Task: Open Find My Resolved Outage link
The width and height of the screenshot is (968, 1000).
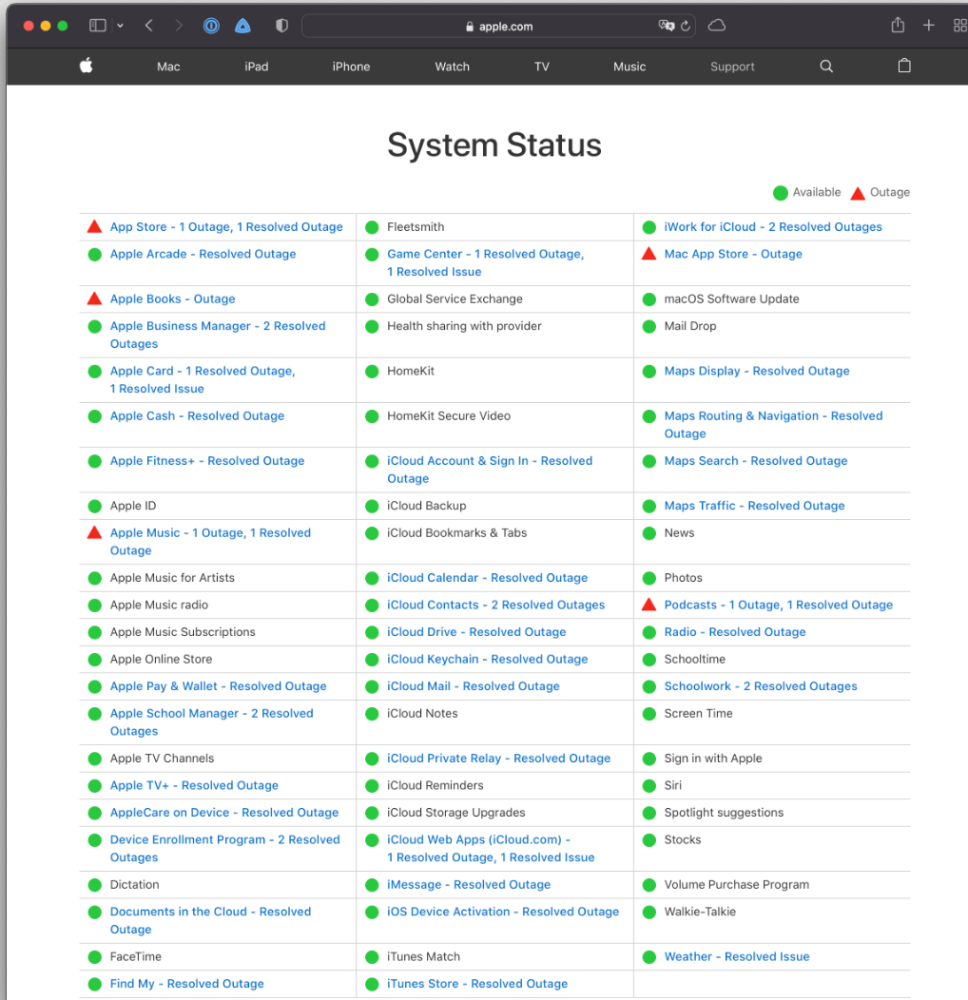Action: [x=187, y=983]
